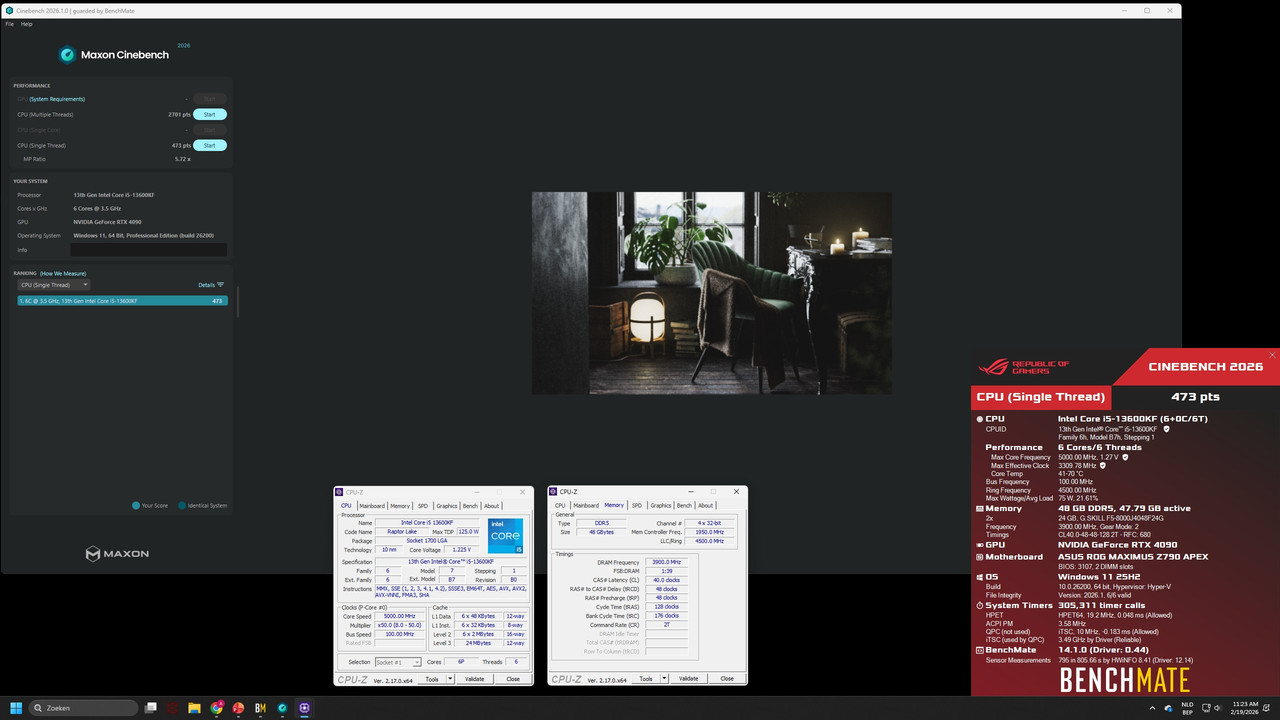Start the CPU (Multiple Threads) benchmark

[x=210, y=115]
